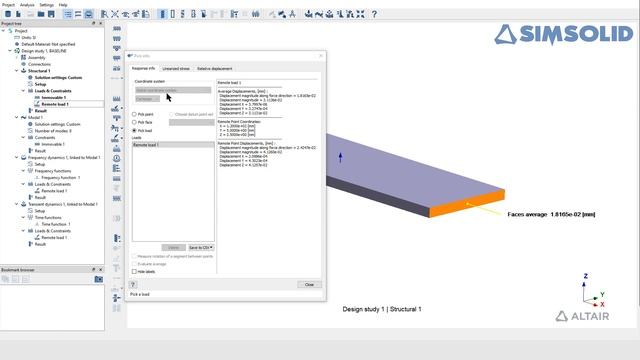
Task: Switch to the Linearized stress tab
Action: click(176, 69)
